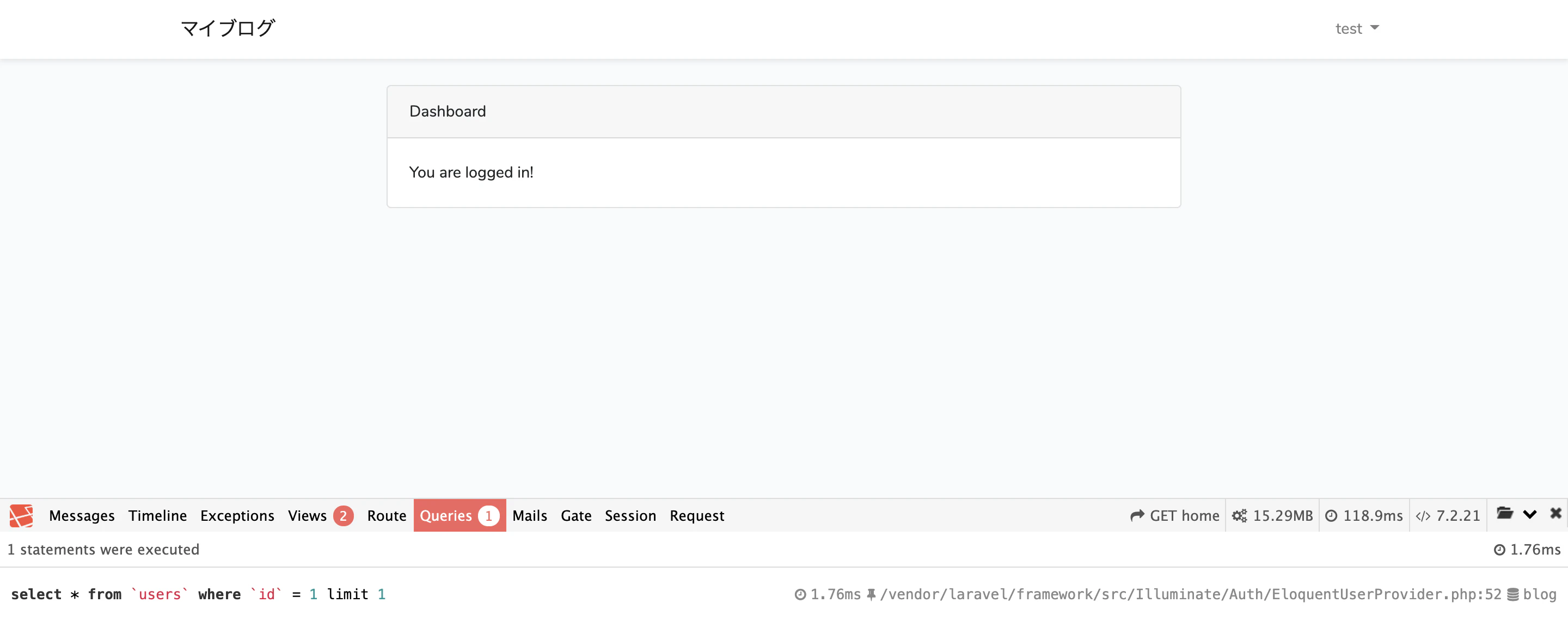Screen dimensions: 1568x633
Task: Open the debugbar folder icon for previous requests
Action: coord(1505,514)
